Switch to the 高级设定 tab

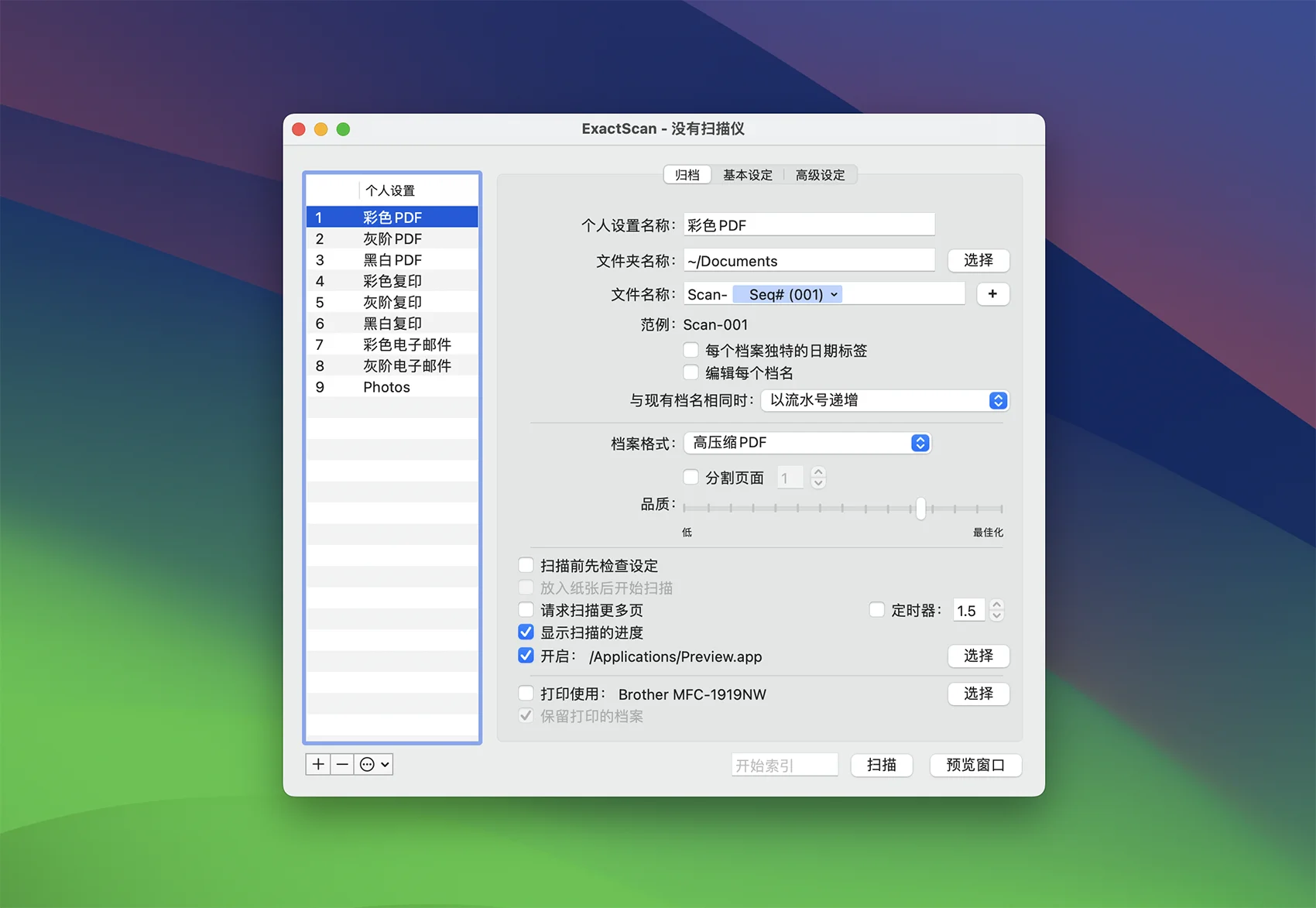point(820,175)
